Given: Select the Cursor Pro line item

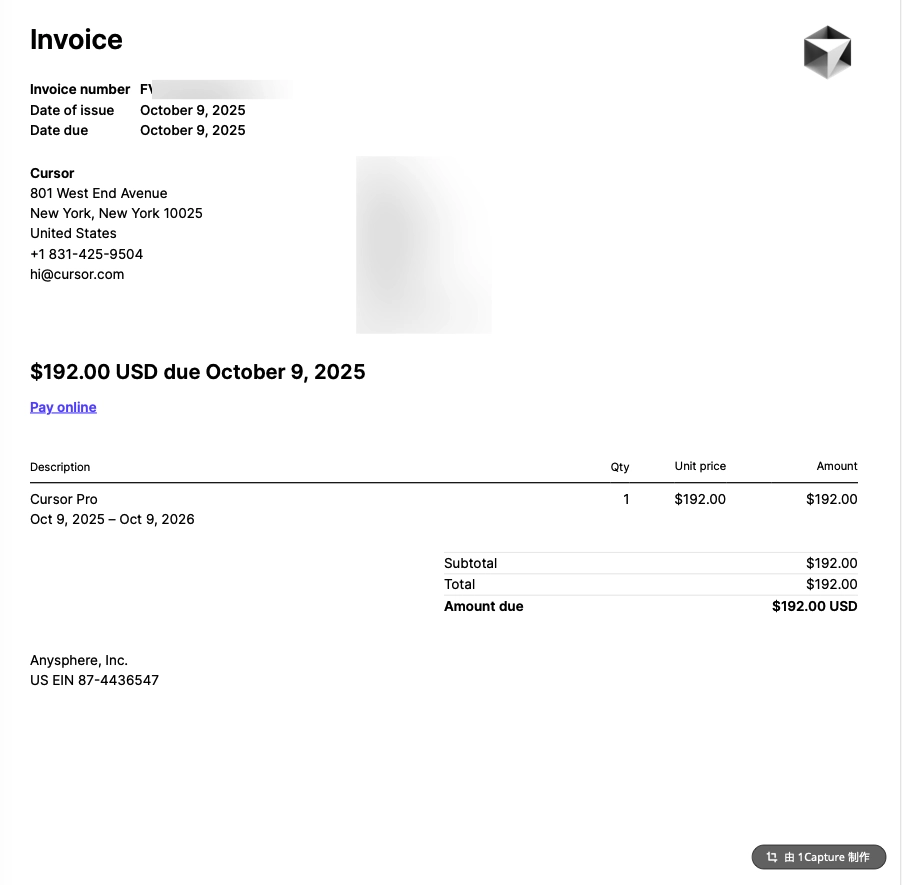Looking at the screenshot, I should 64,499.
